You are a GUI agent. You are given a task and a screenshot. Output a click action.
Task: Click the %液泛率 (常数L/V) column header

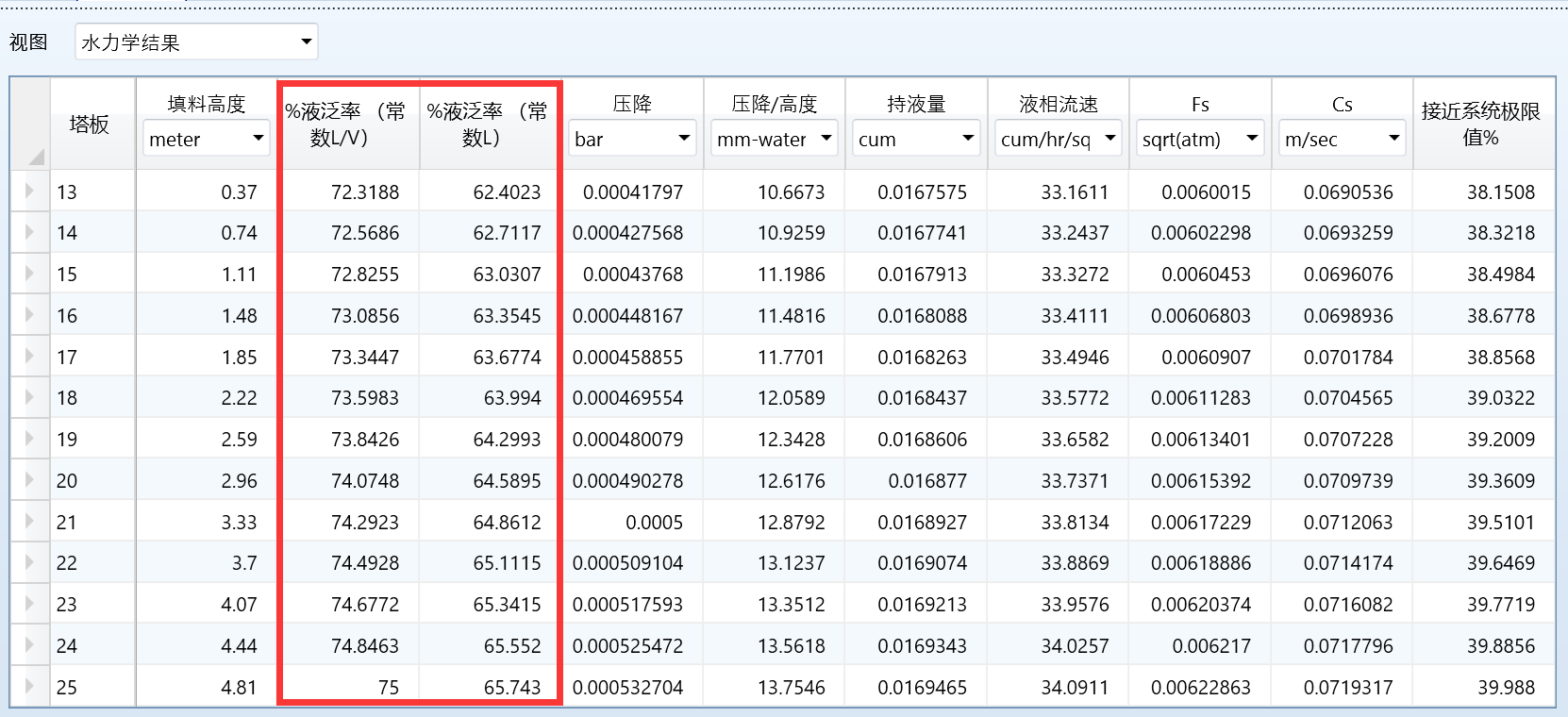pos(348,124)
